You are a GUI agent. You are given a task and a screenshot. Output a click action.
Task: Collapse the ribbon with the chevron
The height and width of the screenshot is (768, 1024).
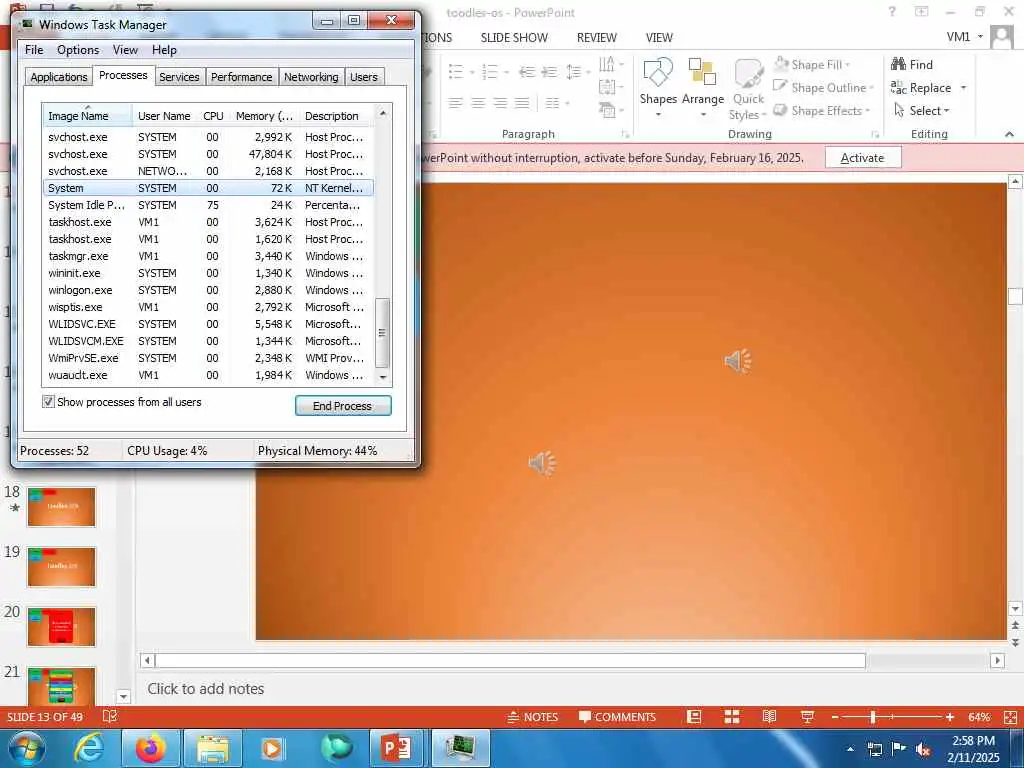pos(1009,134)
